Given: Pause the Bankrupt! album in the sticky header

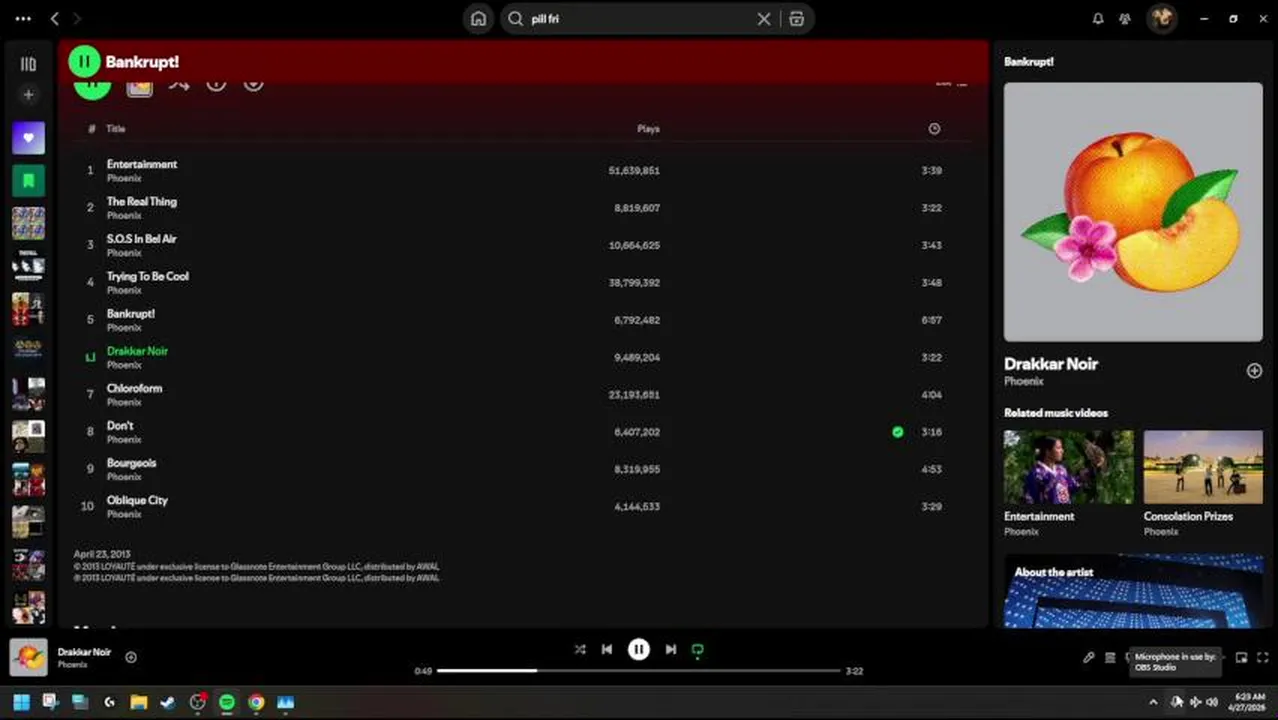Looking at the screenshot, I should coord(84,61).
